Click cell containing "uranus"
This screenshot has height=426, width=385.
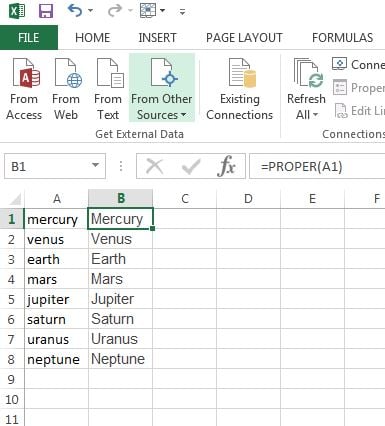click(x=57, y=339)
